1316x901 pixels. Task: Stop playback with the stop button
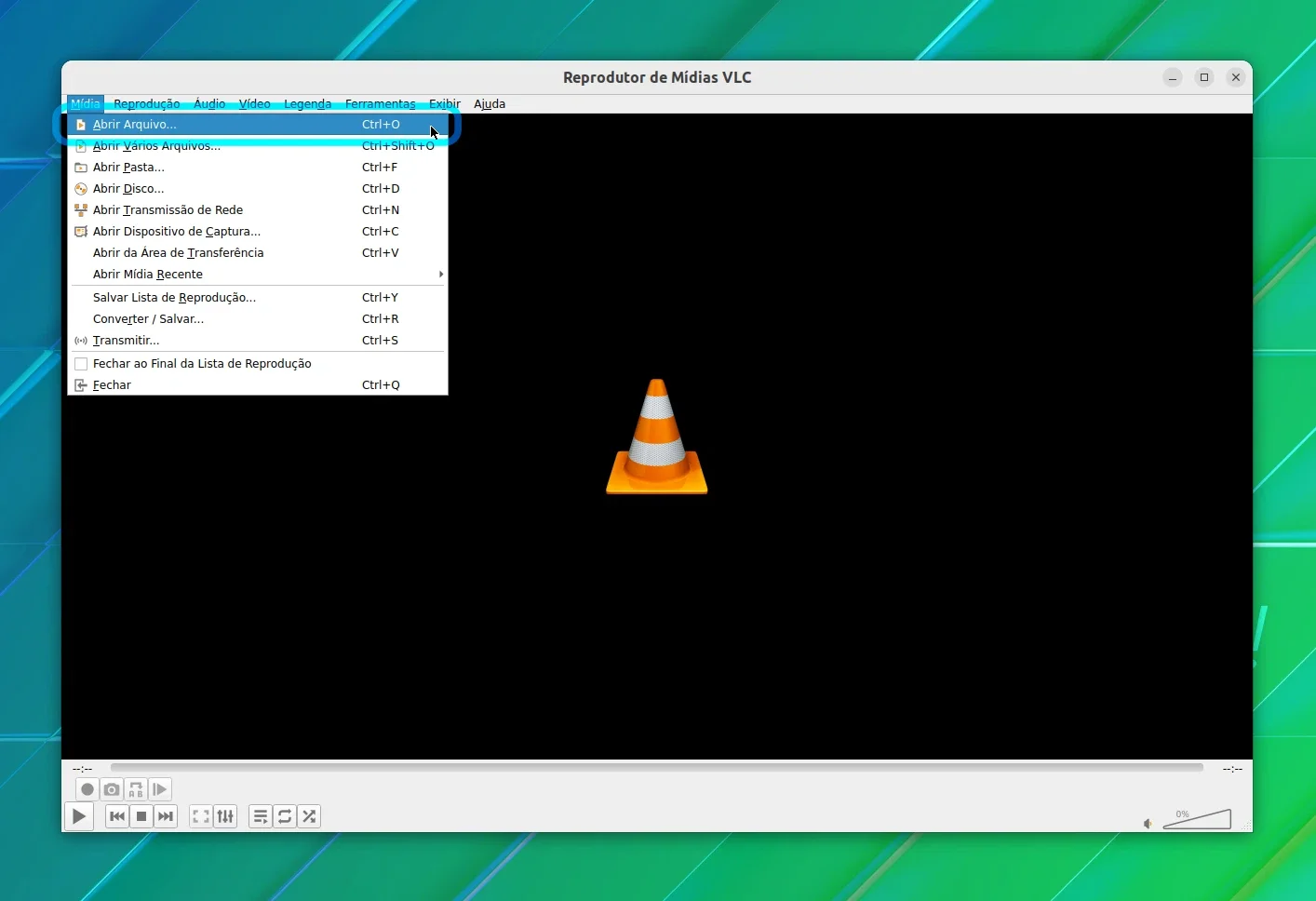(141, 816)
